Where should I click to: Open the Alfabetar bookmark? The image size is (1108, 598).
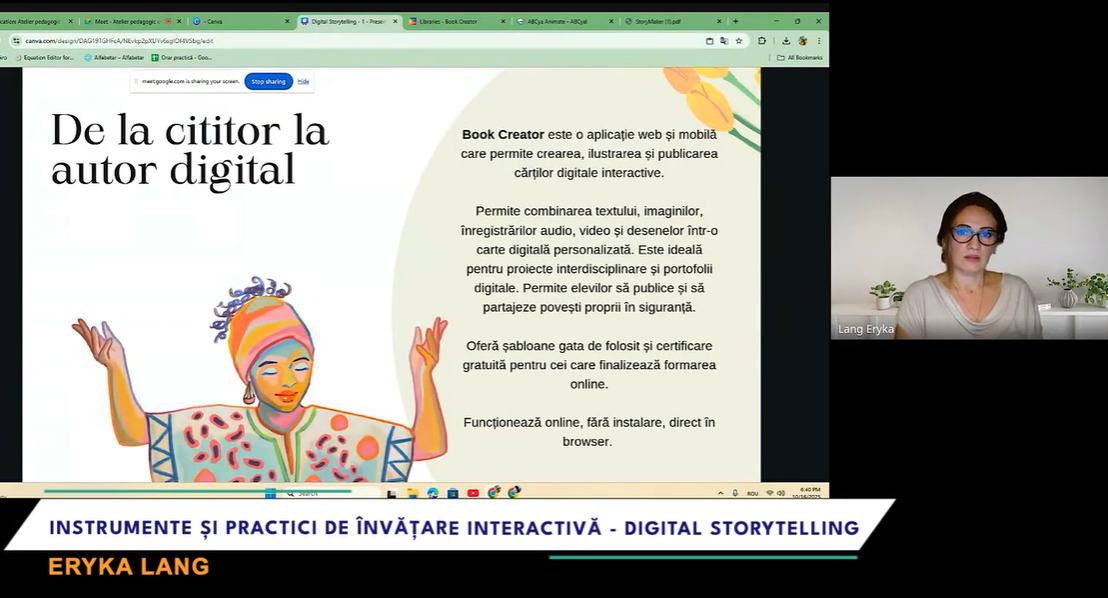114,57
